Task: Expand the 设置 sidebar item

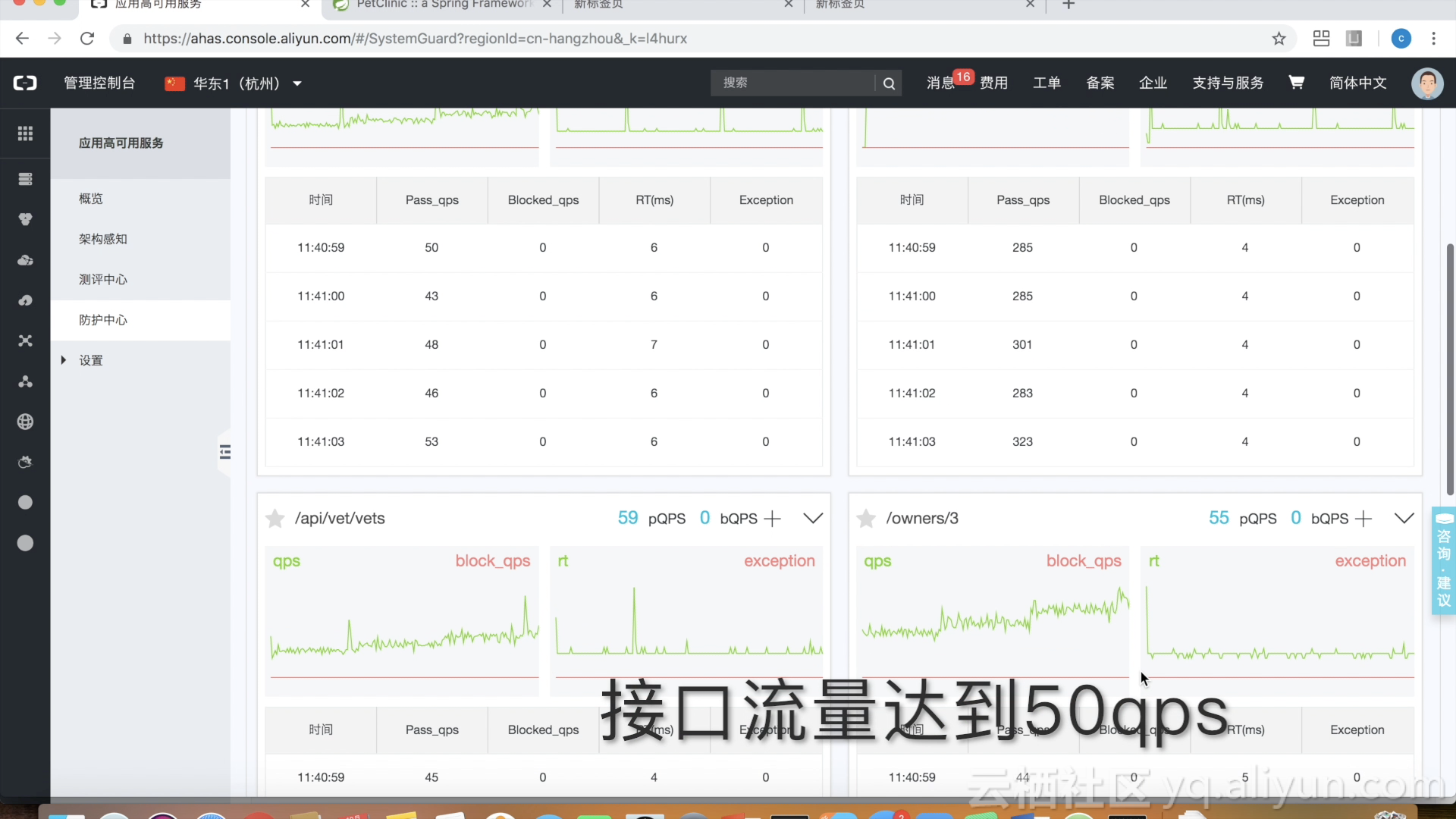Action: point(90,360)
